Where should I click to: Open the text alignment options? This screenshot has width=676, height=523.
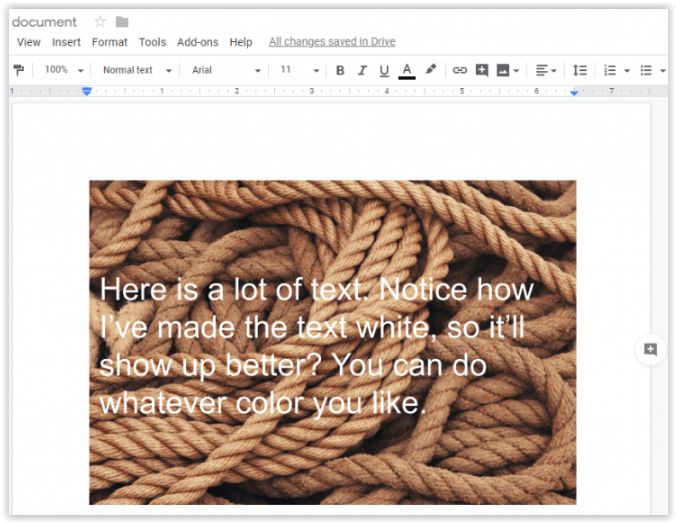(546, 70)
